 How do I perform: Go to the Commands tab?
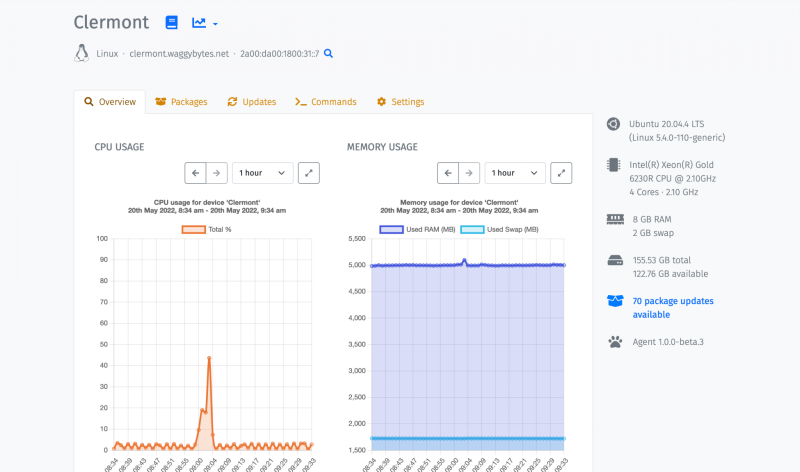[326, 102]
